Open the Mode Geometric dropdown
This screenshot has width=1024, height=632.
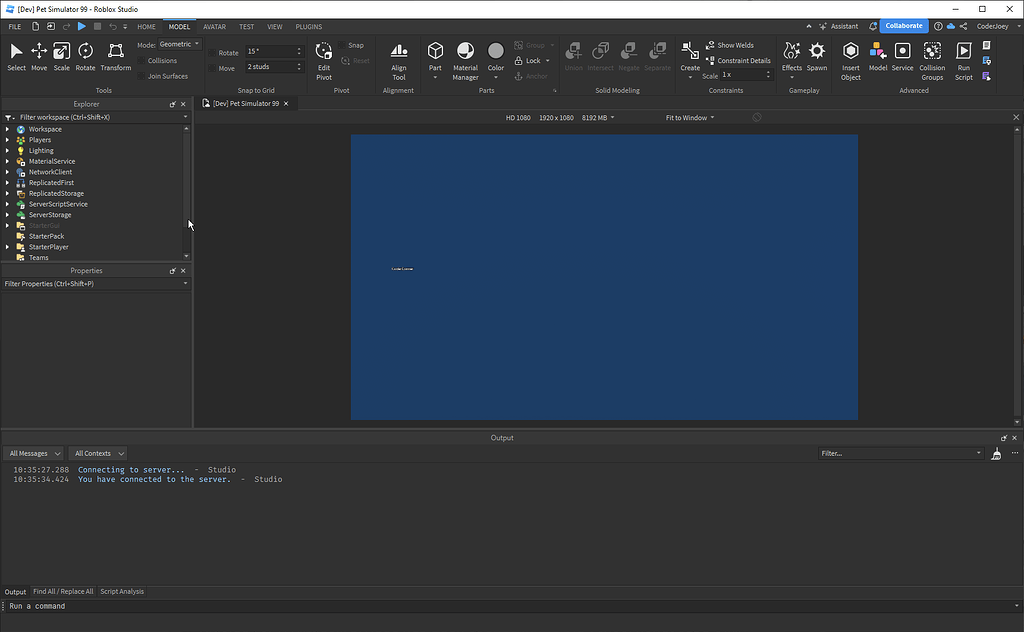coord(178,43)
